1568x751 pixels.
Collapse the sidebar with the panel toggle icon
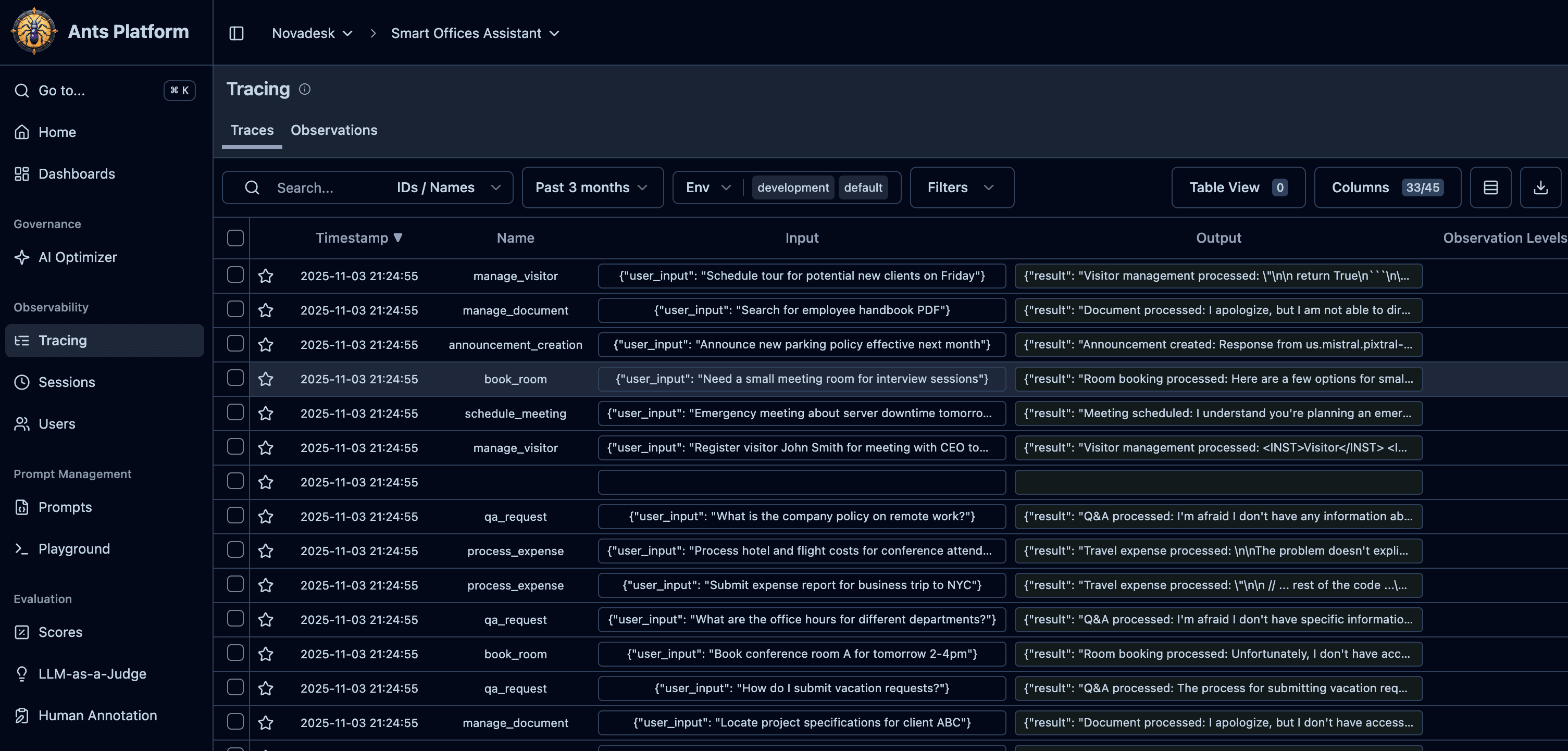point(235,33)
